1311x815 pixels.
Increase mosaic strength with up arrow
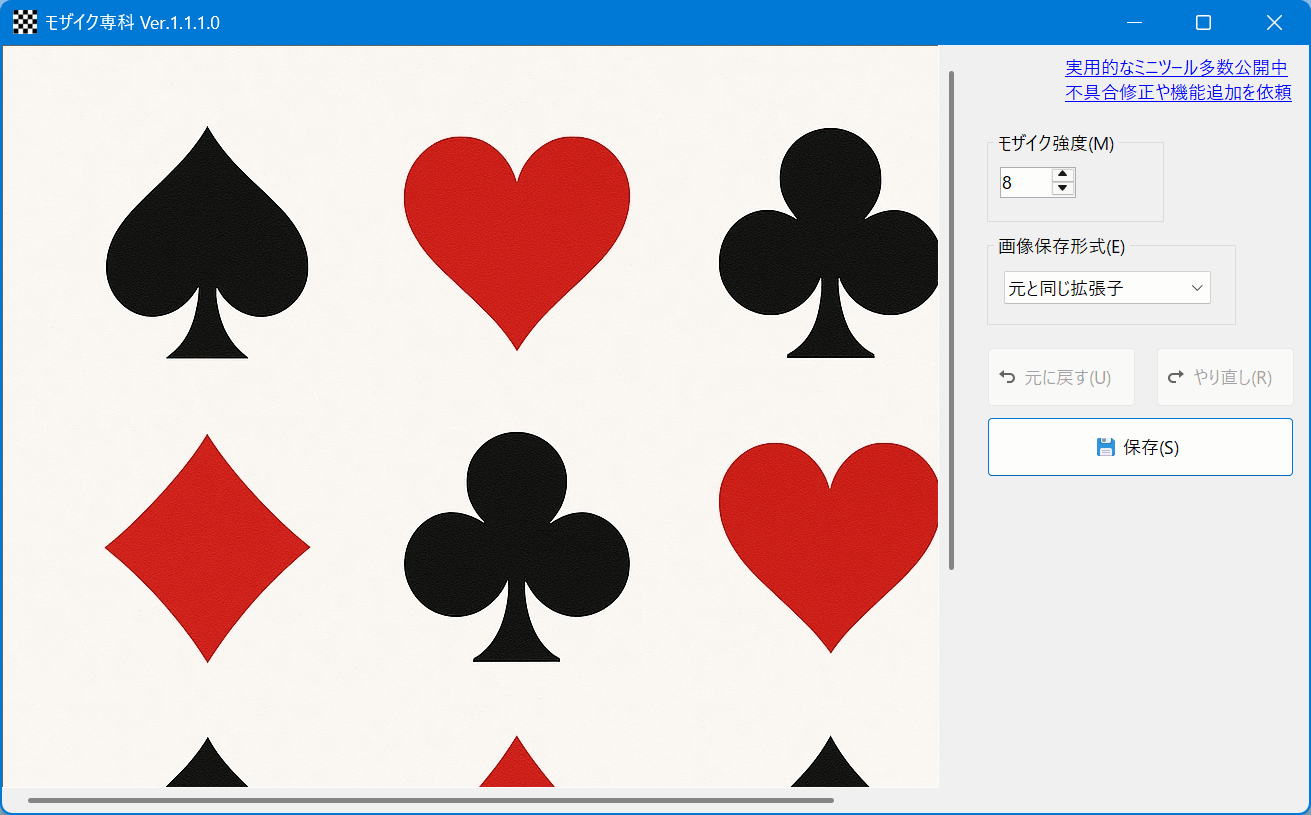1063,175
